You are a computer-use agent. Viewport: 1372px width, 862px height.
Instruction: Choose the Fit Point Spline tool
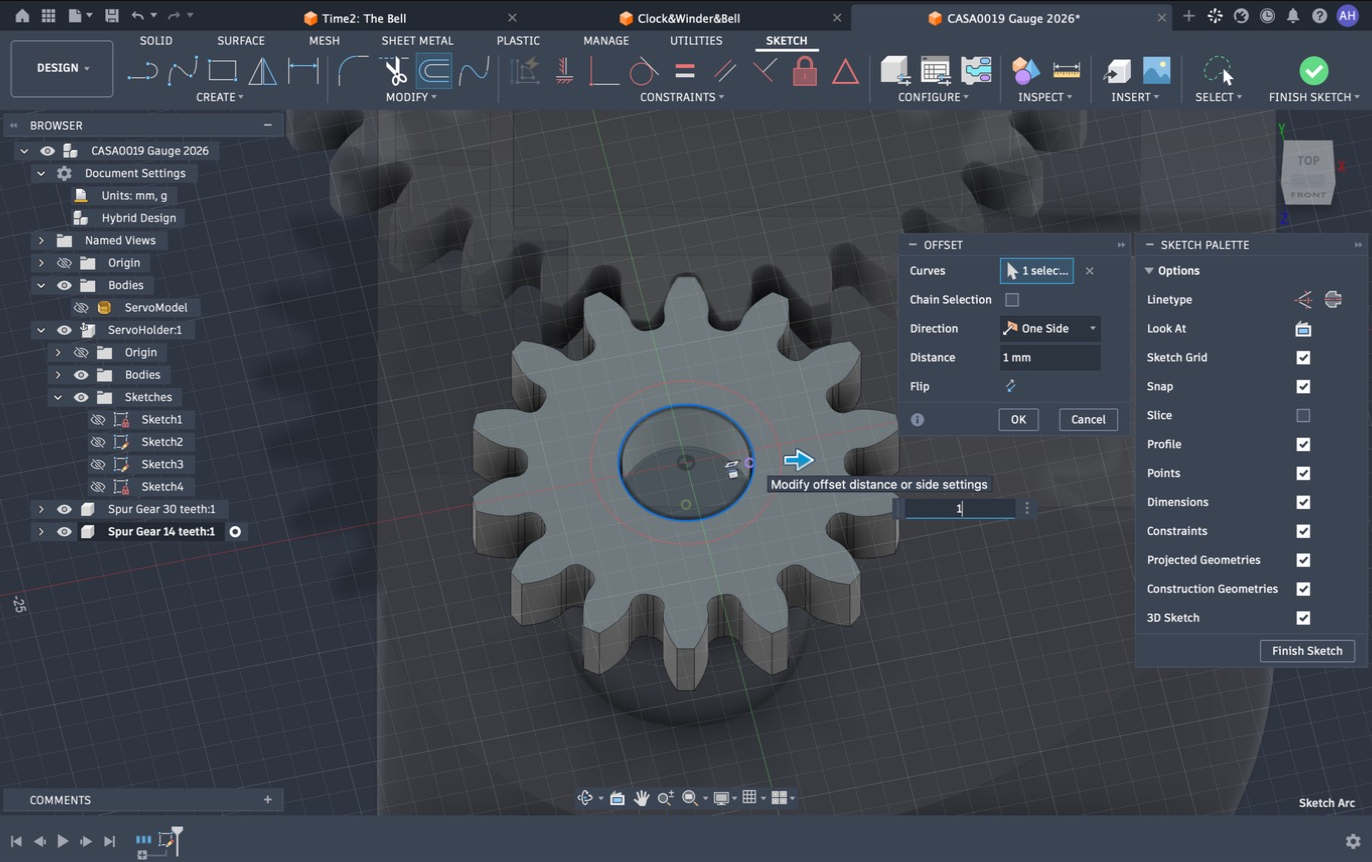[182, 70]
